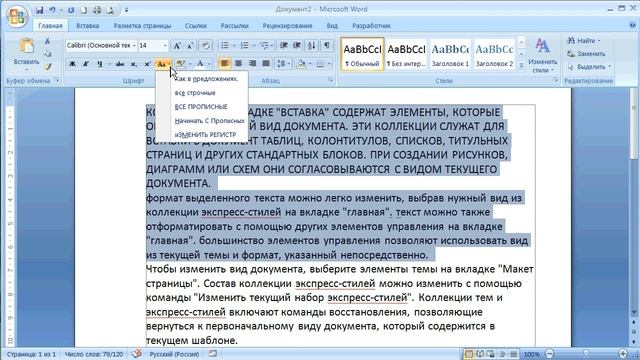640x360 pixels.
Task: Expand the Выделить selection dropdown
Action: coord(610,67)
